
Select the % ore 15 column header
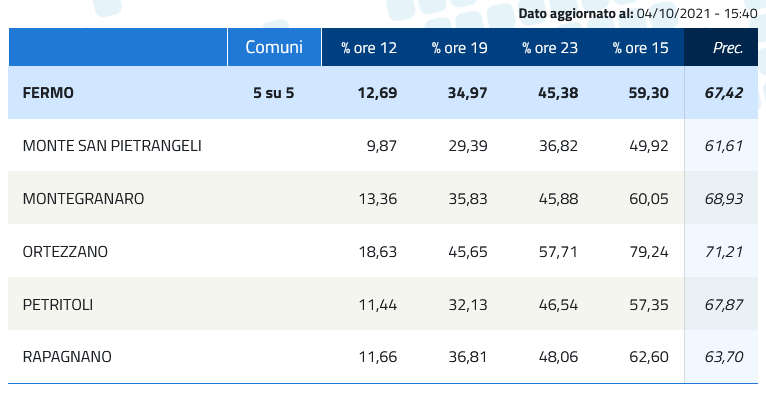[640, 48]
